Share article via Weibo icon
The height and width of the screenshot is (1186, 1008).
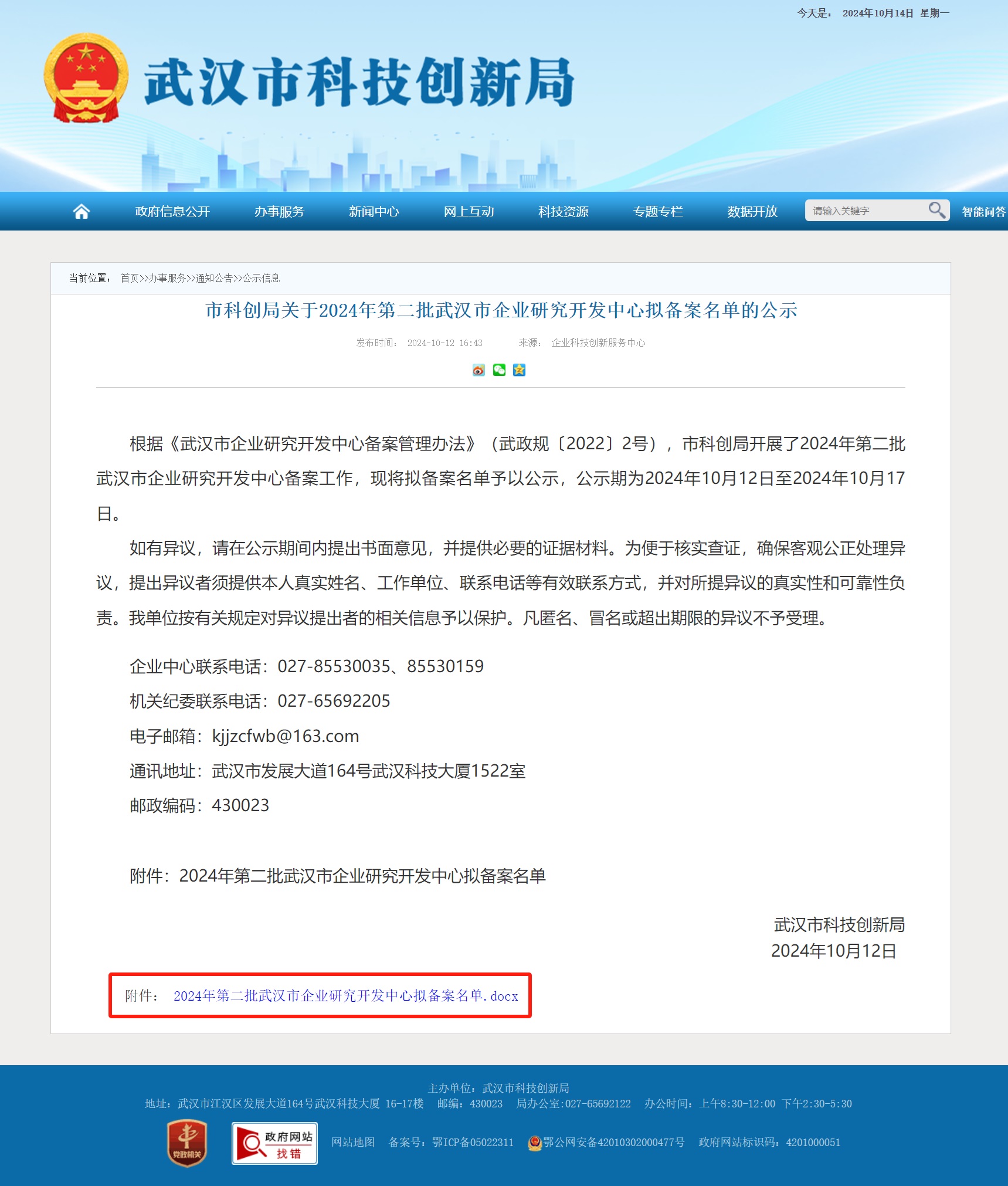478,370
